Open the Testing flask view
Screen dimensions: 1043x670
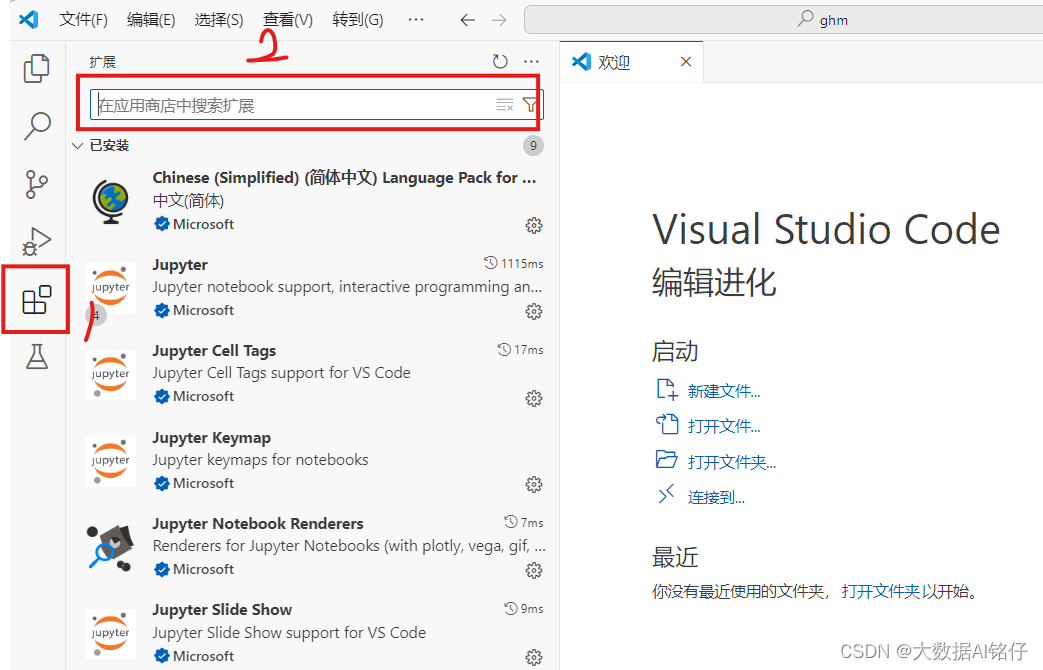(37, 357)
